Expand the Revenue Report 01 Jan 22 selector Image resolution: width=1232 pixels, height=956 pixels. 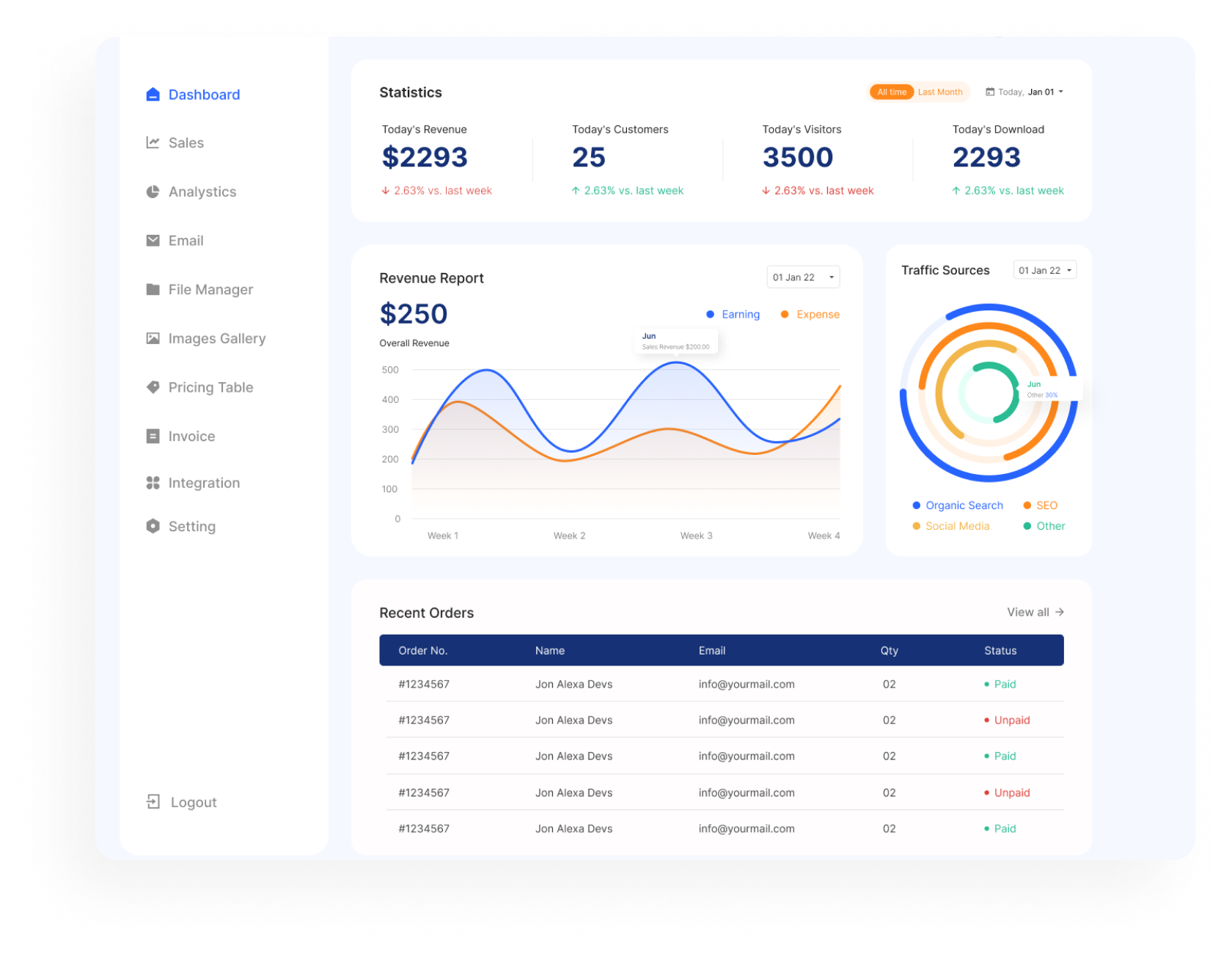pos(802,277)
